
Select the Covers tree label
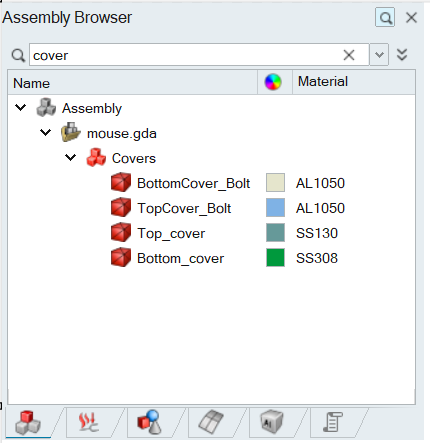(x=134, y=158)
